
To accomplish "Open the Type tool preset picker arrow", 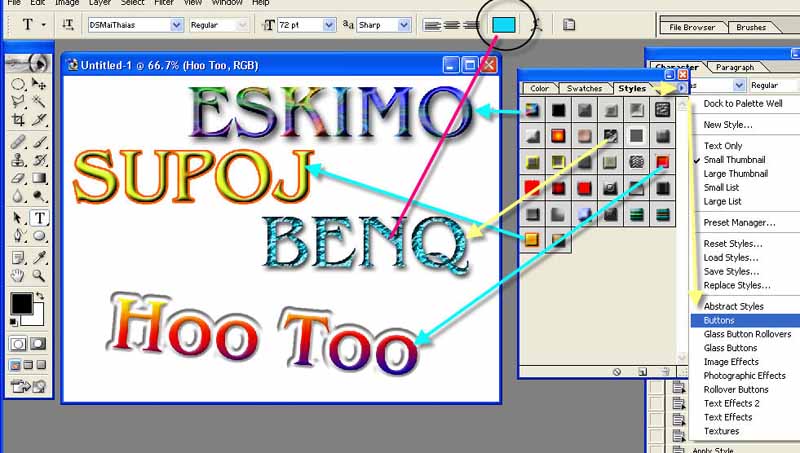I will 44,24.
